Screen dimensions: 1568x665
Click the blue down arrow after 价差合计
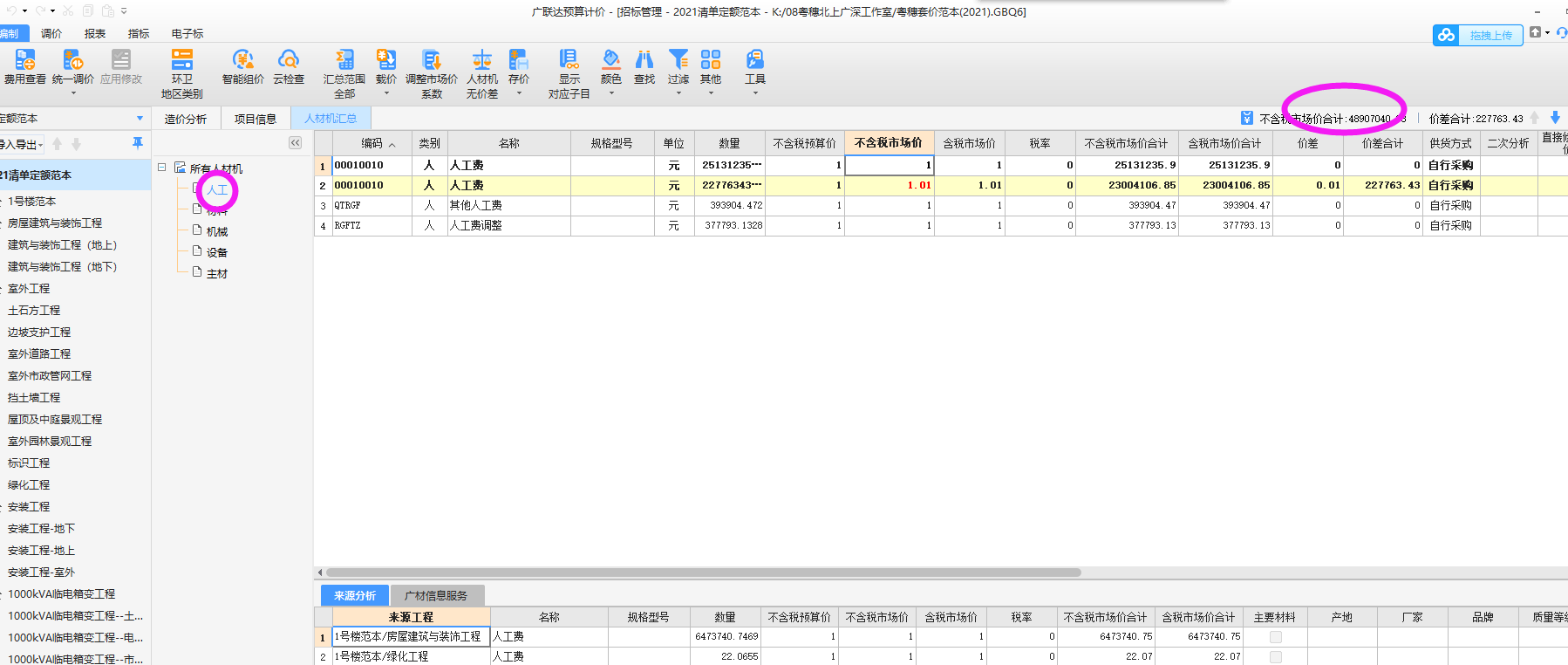coord(1555,118)
